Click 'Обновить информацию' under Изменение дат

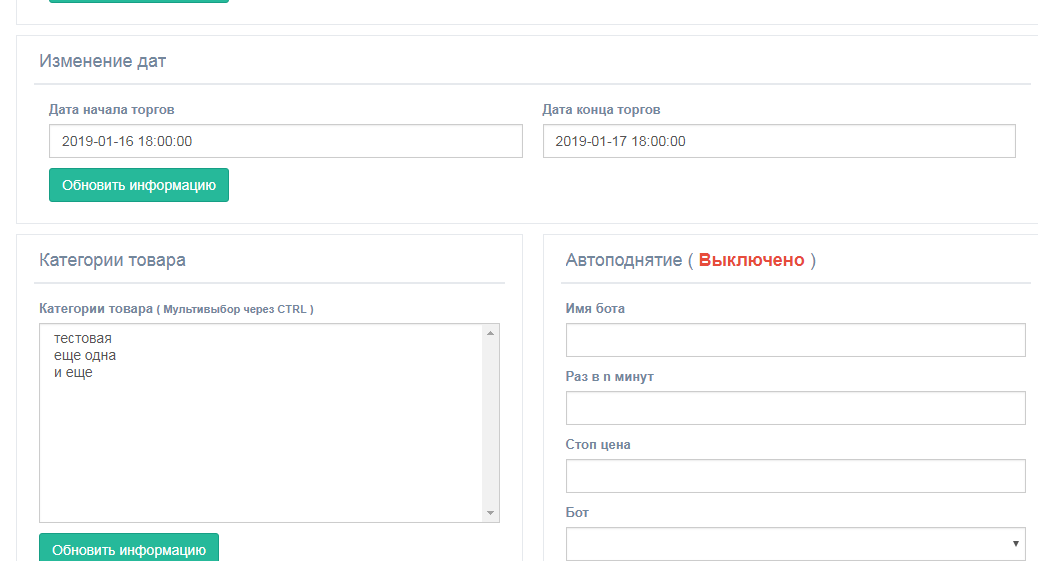[x=139, y=185]
